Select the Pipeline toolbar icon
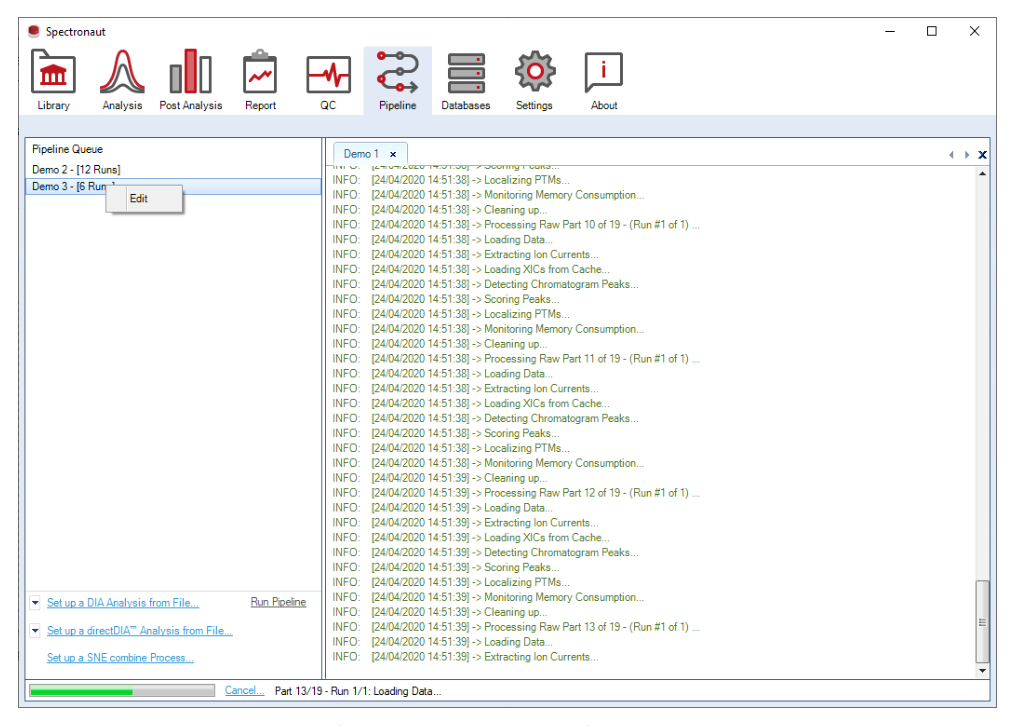Viewport: 1015px width, 726px height. pos(397,80)
